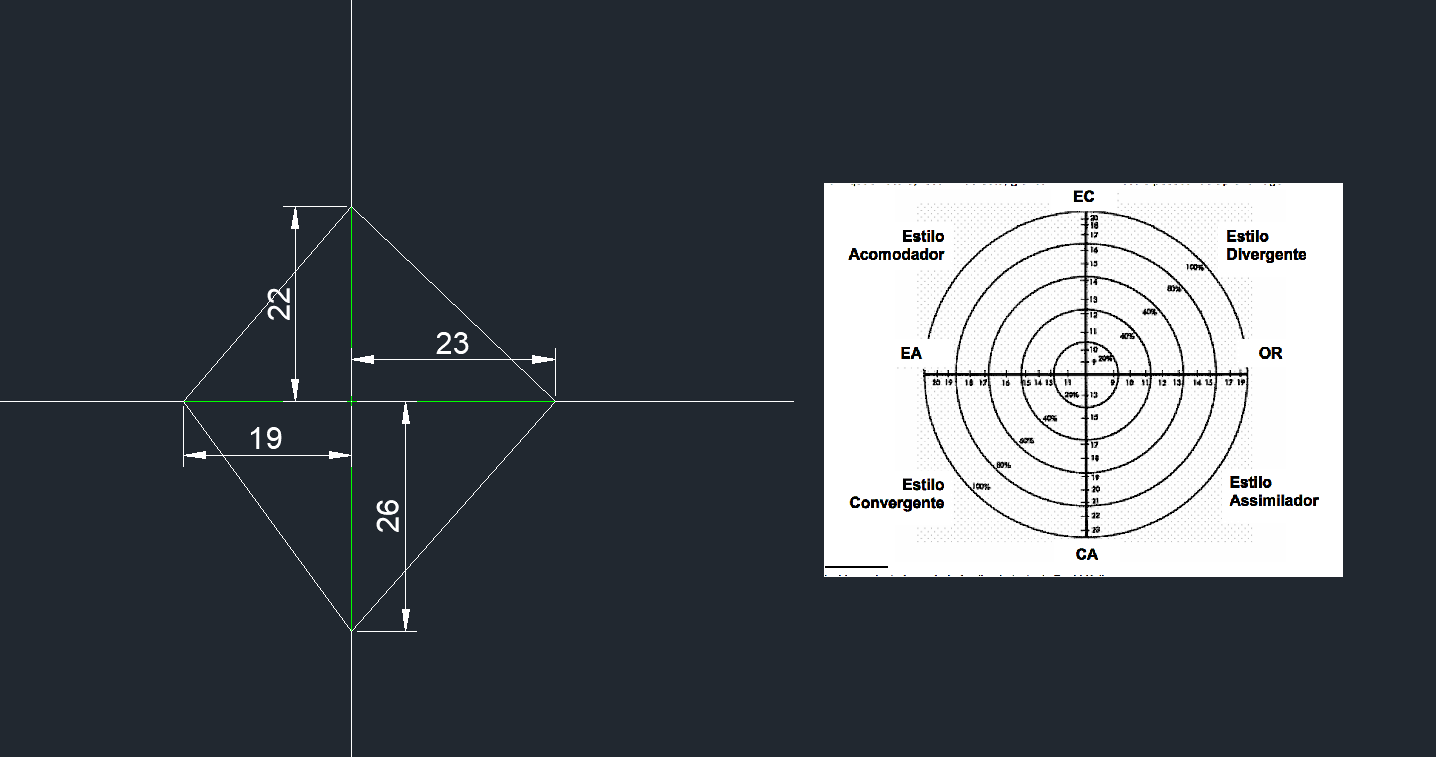Click the Estilo Acomodador label

point(896,245)
